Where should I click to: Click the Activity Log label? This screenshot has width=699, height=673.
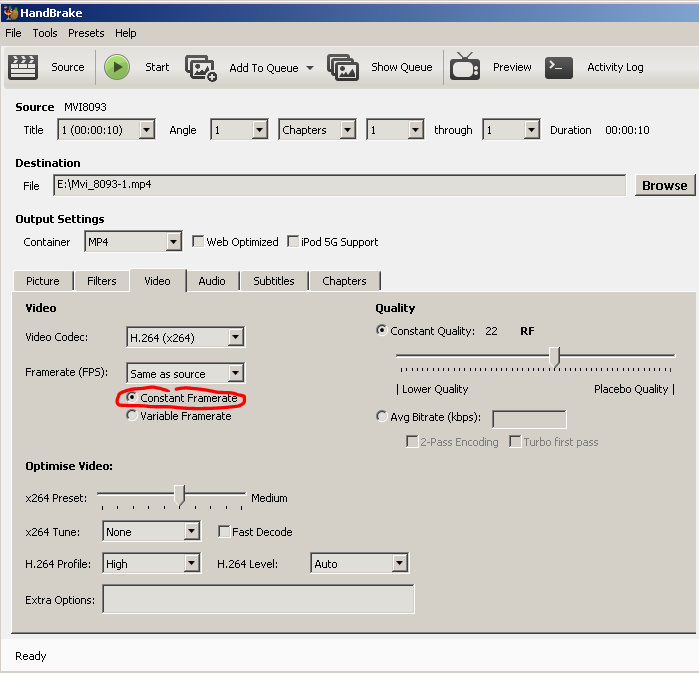615,67
